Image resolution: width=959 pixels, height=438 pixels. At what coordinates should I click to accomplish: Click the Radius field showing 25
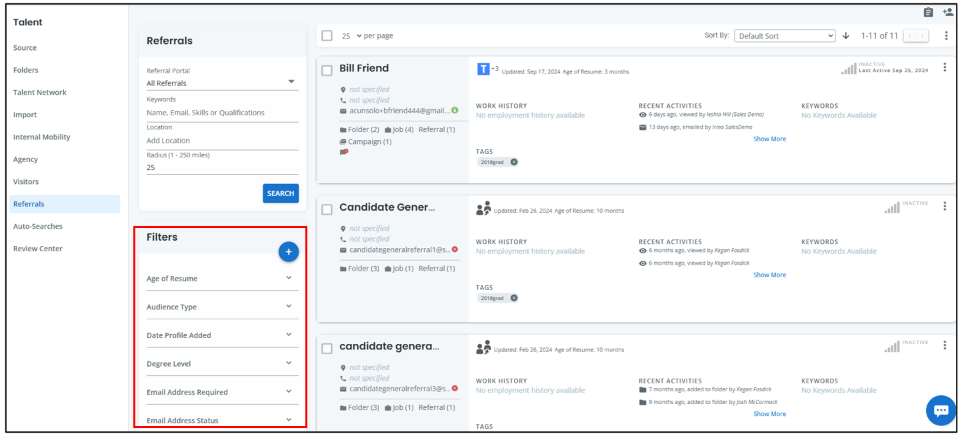223,167
